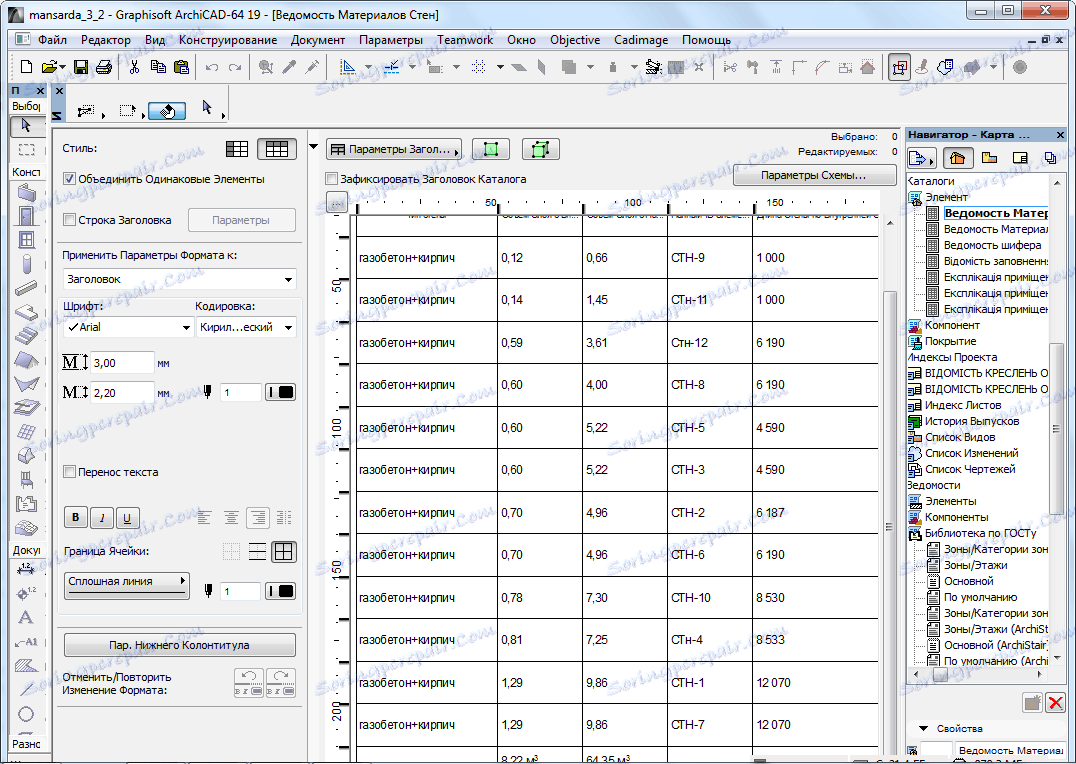
Task: Enable Перенос текста checkbox
Action: [x=70, y=472]
